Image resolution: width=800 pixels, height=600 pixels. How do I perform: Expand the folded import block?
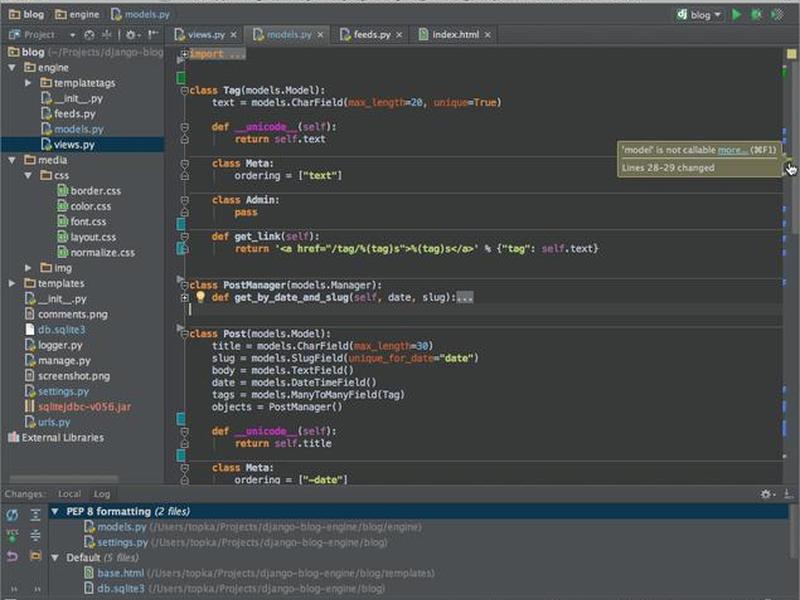click(184, 53)
